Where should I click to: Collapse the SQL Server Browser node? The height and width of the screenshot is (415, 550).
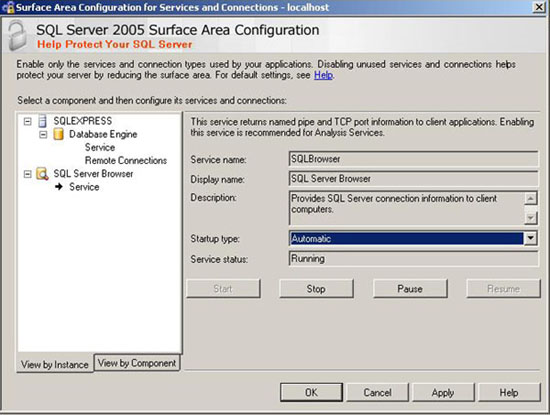[27, 174]
